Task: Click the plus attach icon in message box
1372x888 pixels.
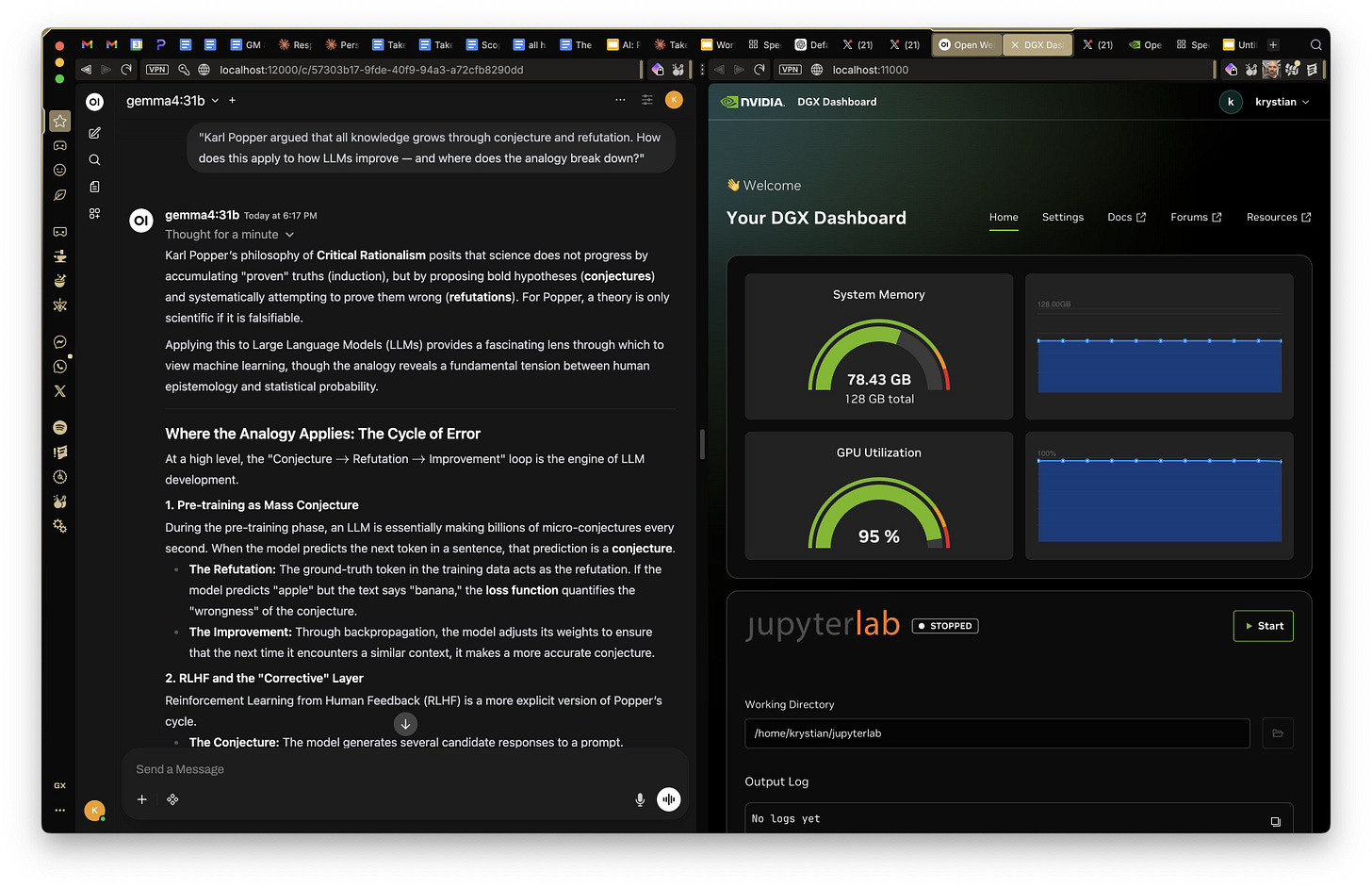Action: pyautogui.click(x=142, y=799)
